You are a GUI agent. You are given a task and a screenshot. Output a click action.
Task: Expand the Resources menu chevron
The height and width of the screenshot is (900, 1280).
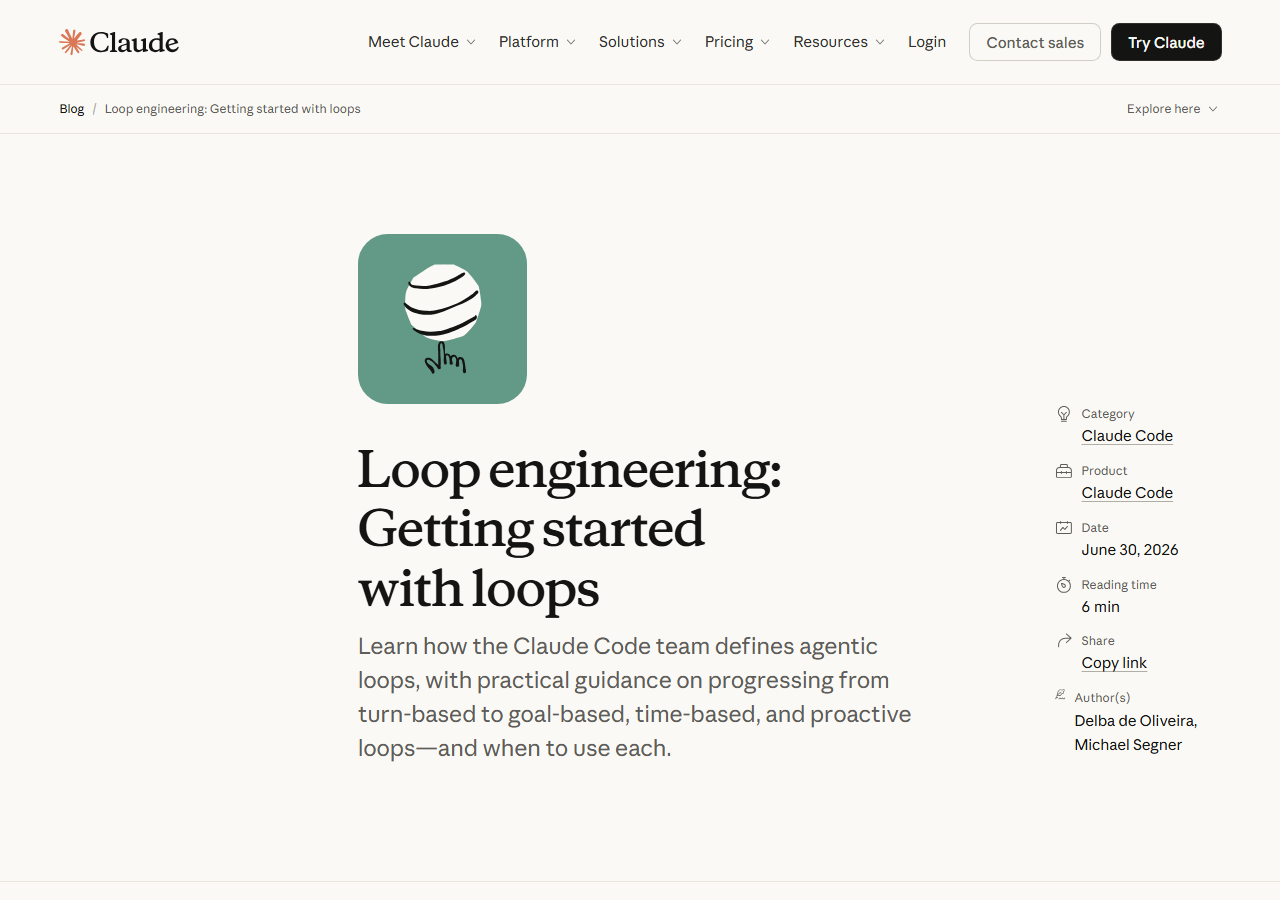tap(880, 42)
